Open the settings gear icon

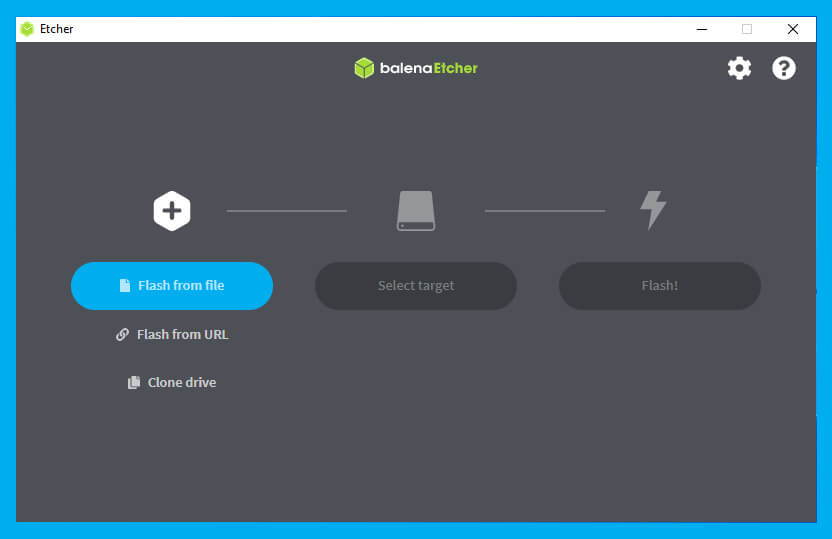point(739,68)
